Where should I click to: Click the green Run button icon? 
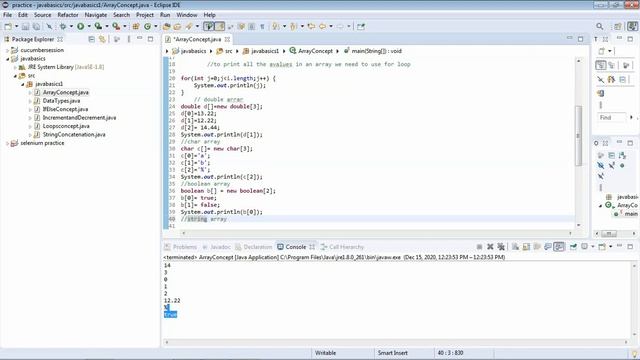pos(80,27)
